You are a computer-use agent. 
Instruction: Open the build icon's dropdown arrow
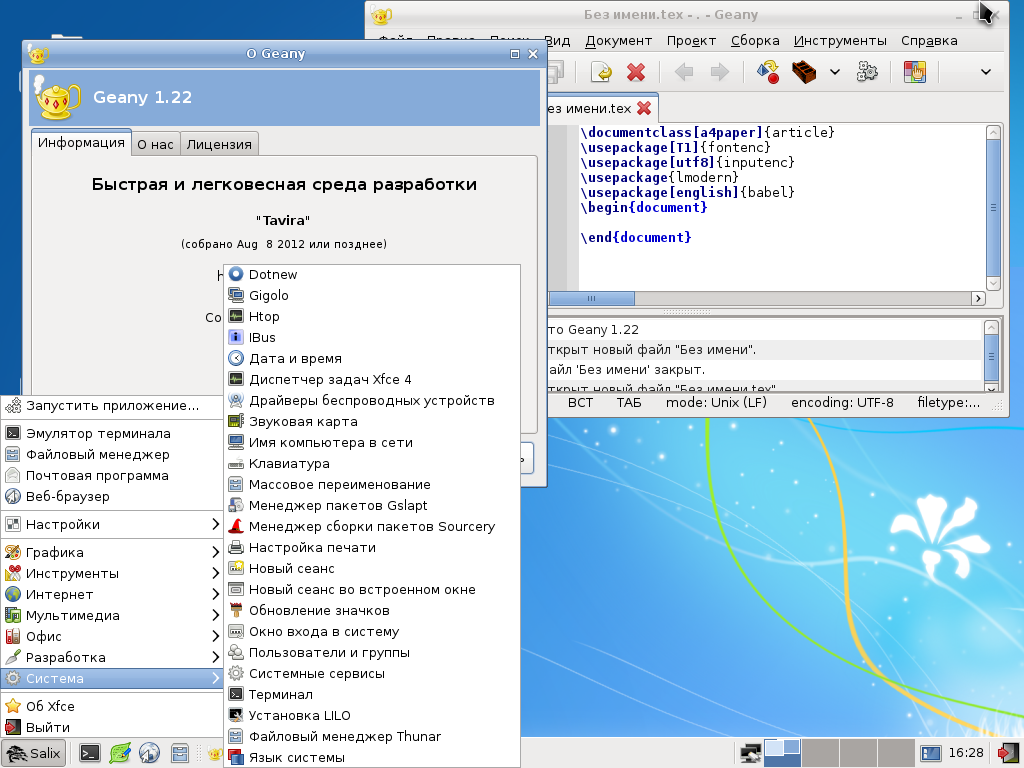(835, 72)
